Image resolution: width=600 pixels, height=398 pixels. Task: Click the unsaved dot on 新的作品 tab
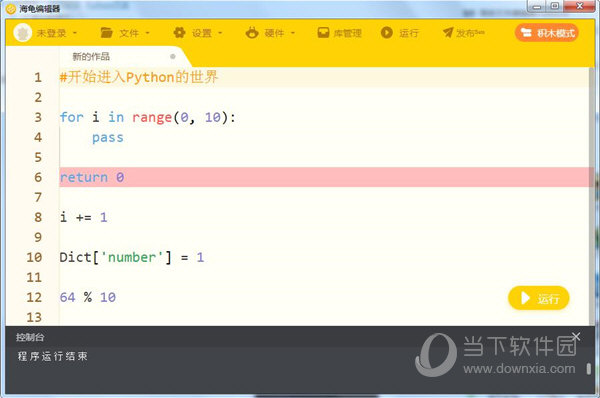[173, 57]
